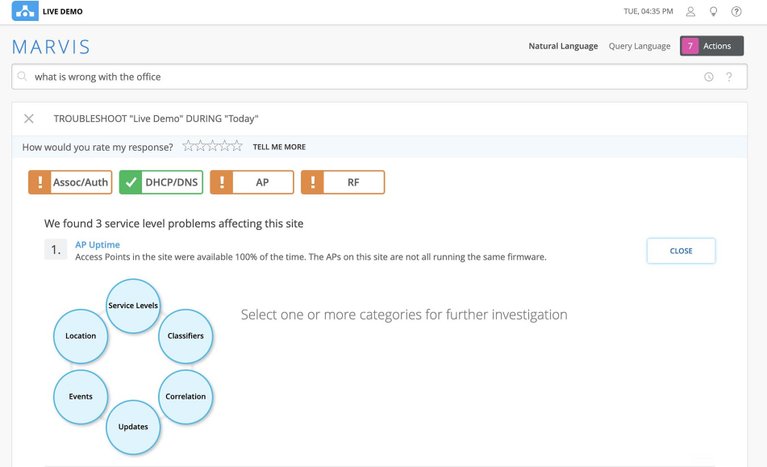Switch to Query Language mode
The height and width of the screenshot is (467, 767).
[639, 46]
